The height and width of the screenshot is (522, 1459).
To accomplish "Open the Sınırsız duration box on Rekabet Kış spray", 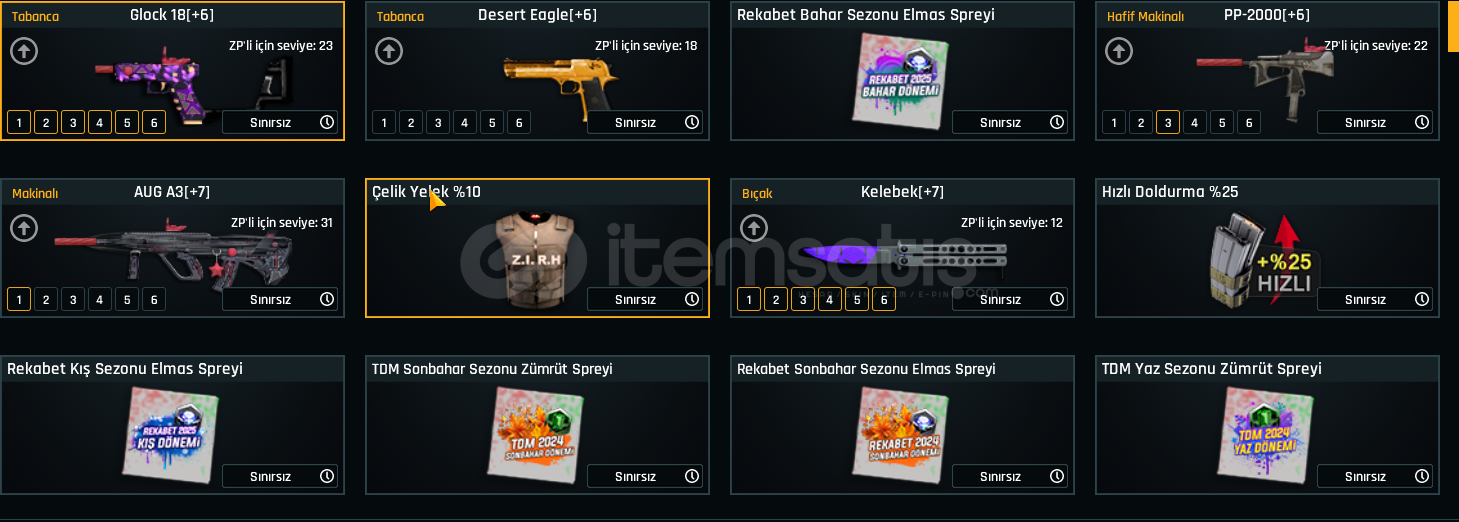I will point(280,476).
